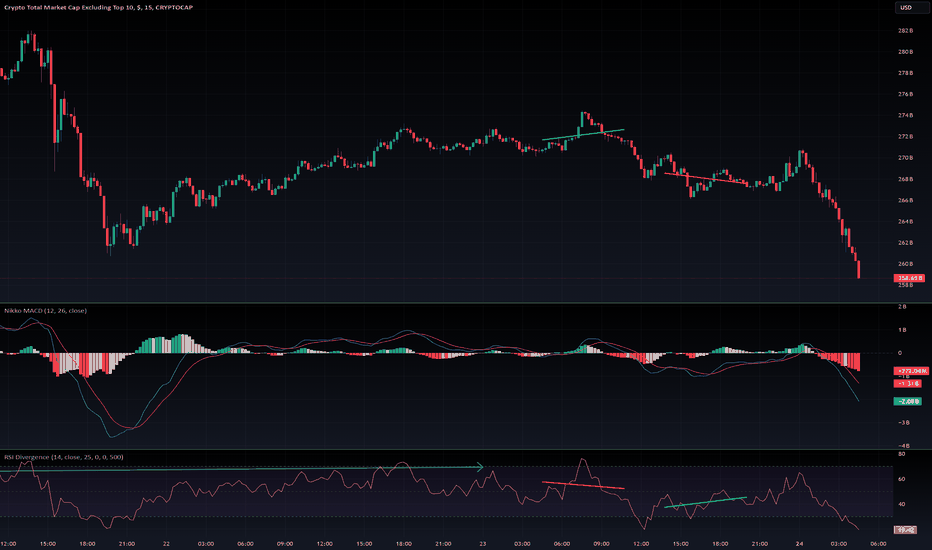Screen dimensions: 932x550
Task: Click the 266B price axis label
Action: [905, 200]
